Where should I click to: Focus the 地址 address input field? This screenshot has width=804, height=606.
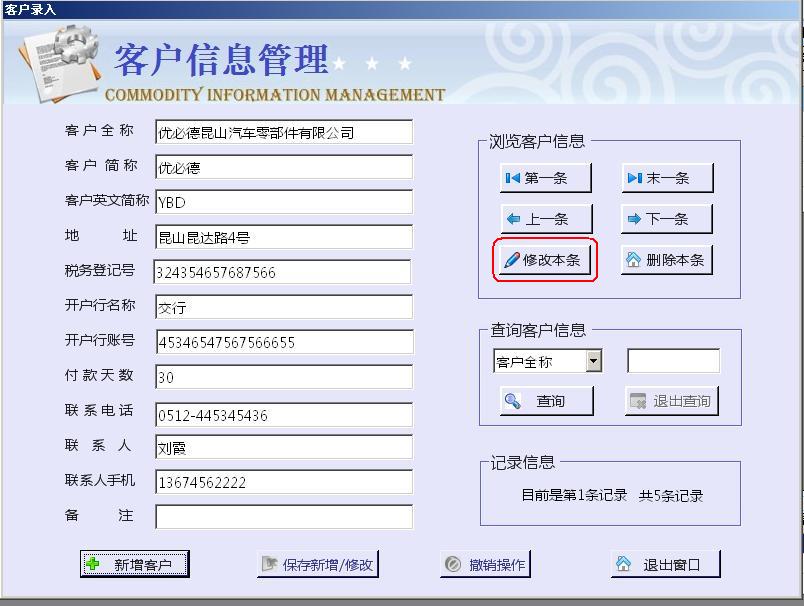click(x=283, y=237)
